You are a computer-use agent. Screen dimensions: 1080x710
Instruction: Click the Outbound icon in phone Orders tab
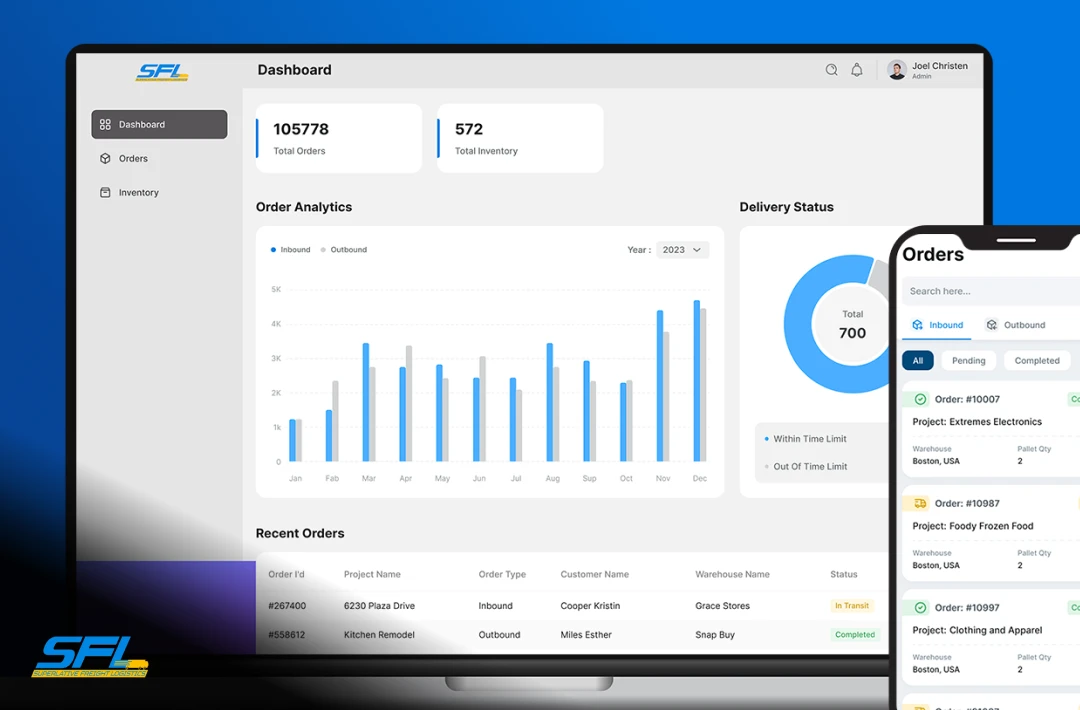tap(991, 325)
